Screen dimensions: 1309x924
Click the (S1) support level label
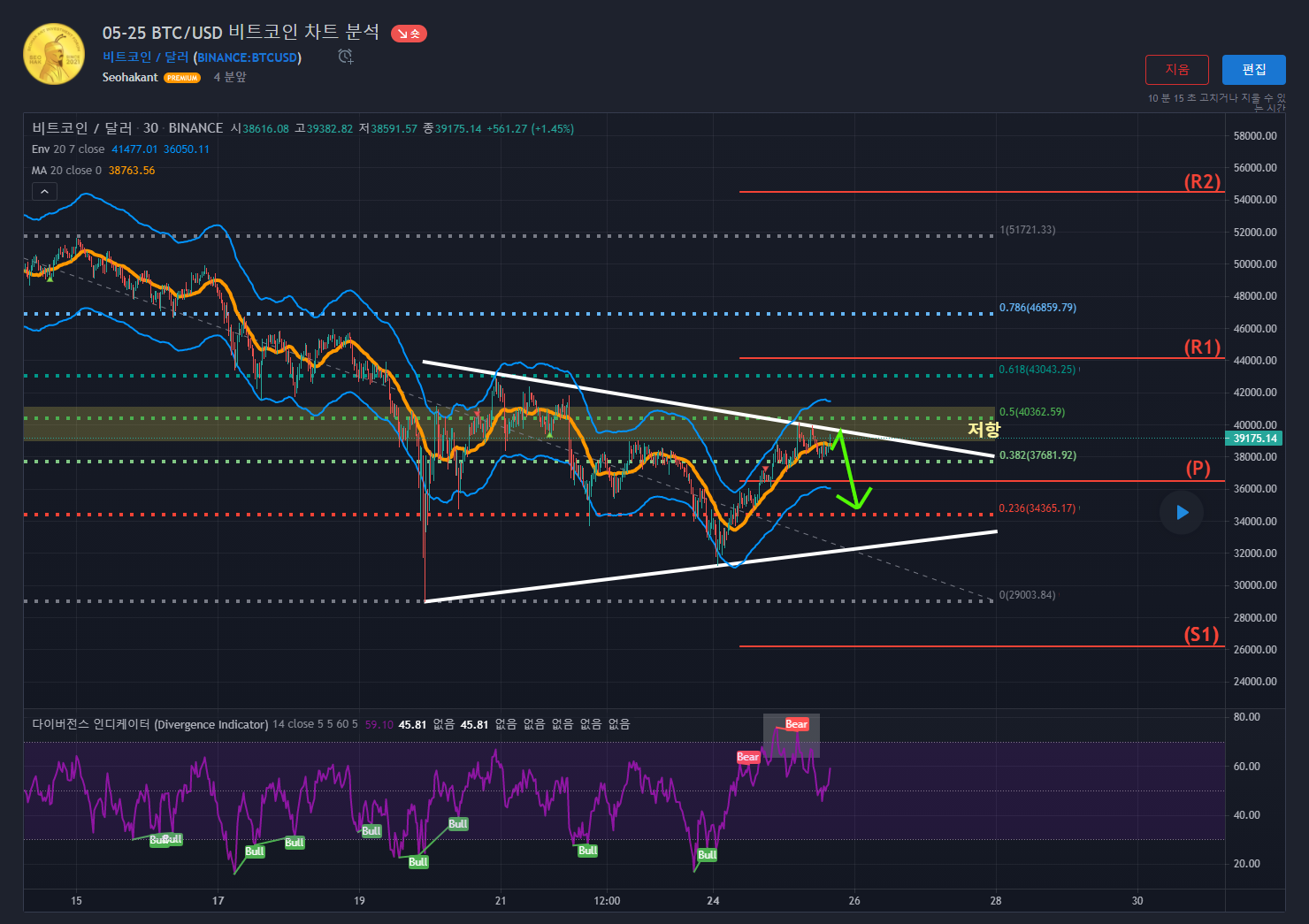click(1201, 635)
